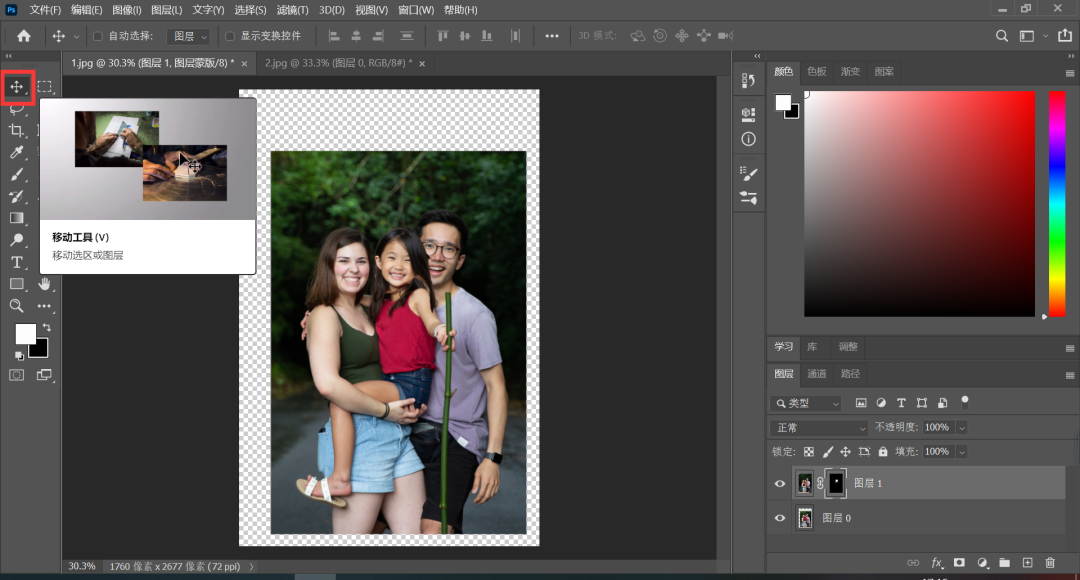Open the Color panel flyout menu
The image size is (1080, 580).
(x=1070, y=73)
